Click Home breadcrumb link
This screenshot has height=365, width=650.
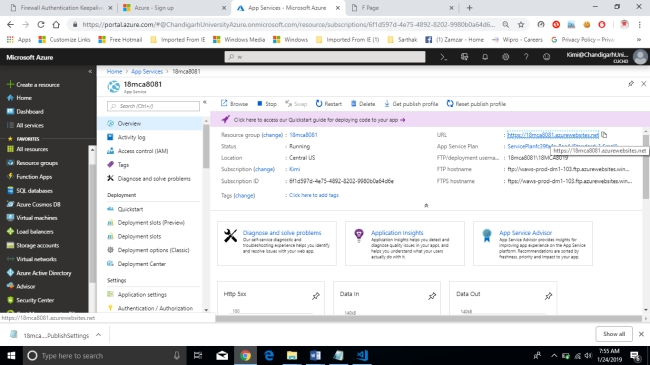[114, 71]
